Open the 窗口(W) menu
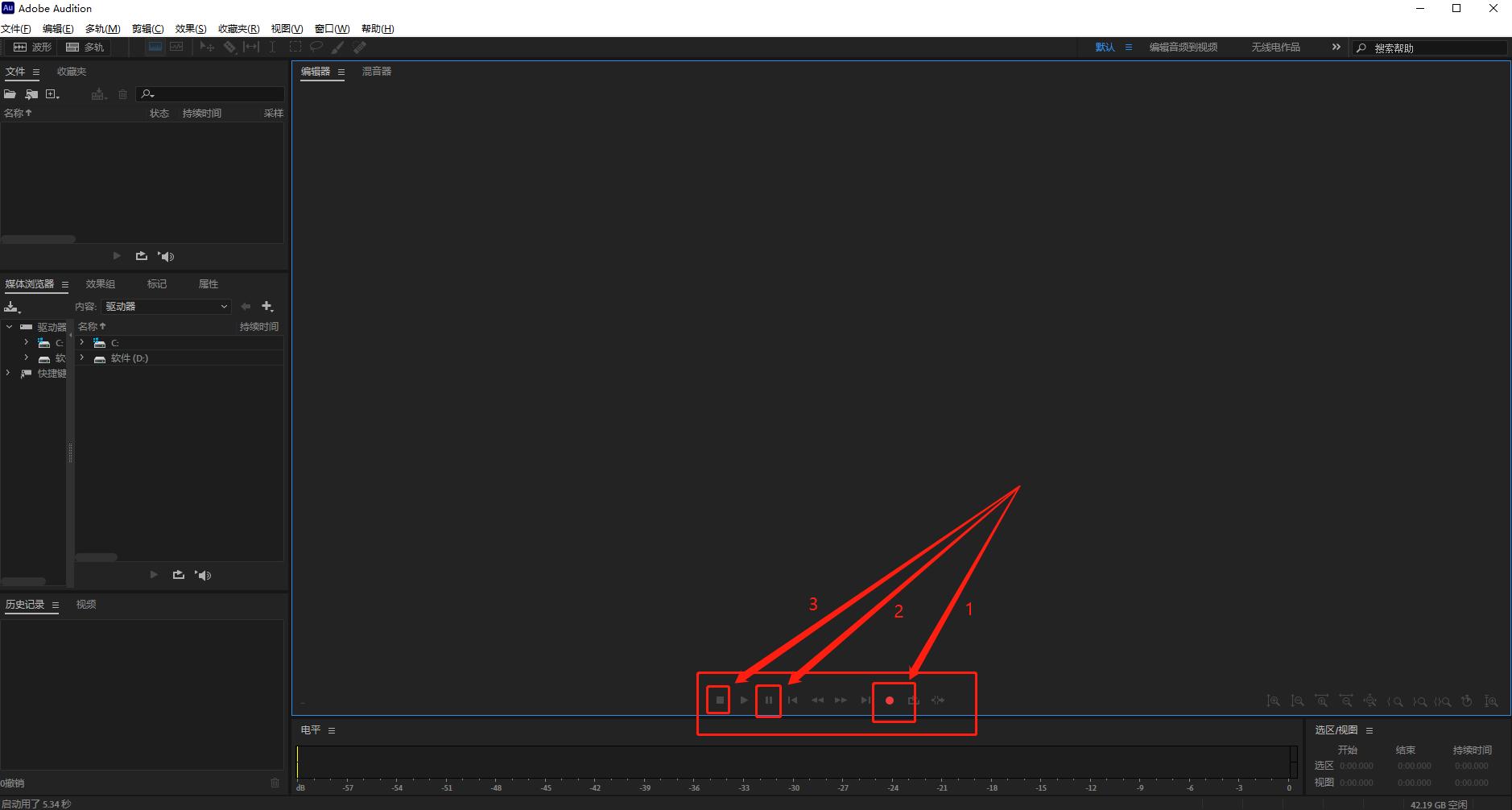The image size is (1512, 810). pyautogui.click(x=332, y=29)
